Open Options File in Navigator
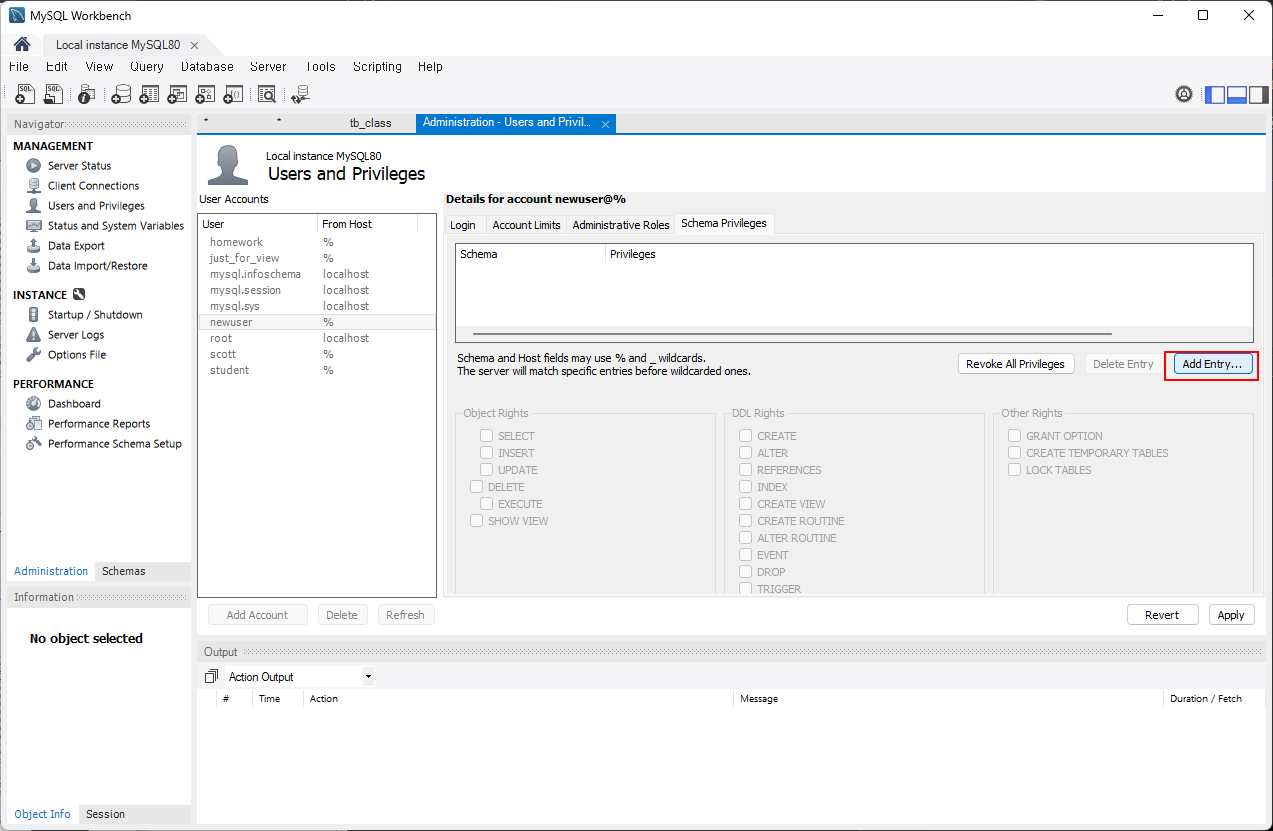Image resolution: width=1273 pixels, height=831 pixels. coord(77,355)
